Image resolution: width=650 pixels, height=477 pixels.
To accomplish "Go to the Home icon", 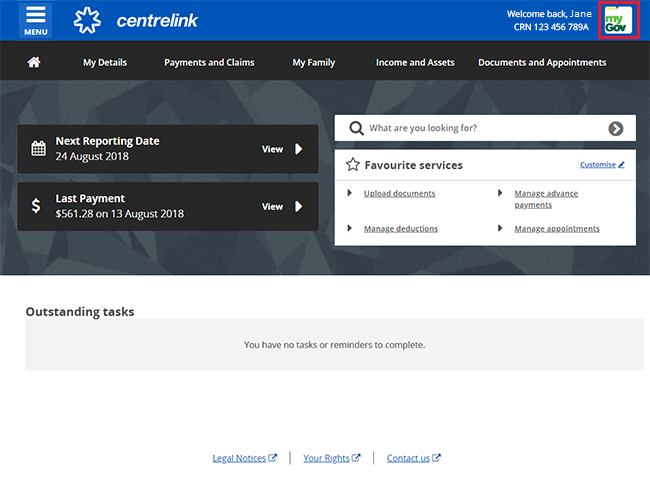I will (34, 62).
